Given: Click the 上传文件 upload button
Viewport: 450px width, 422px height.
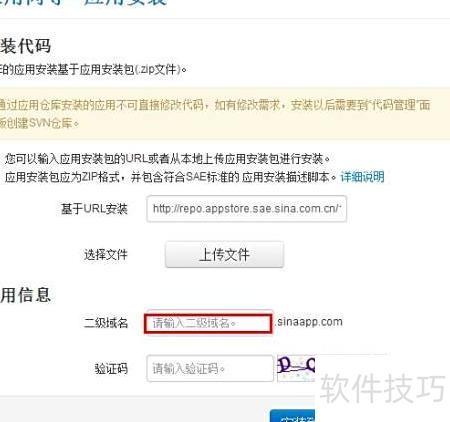Looking at the screenshot, I should 224,255.
